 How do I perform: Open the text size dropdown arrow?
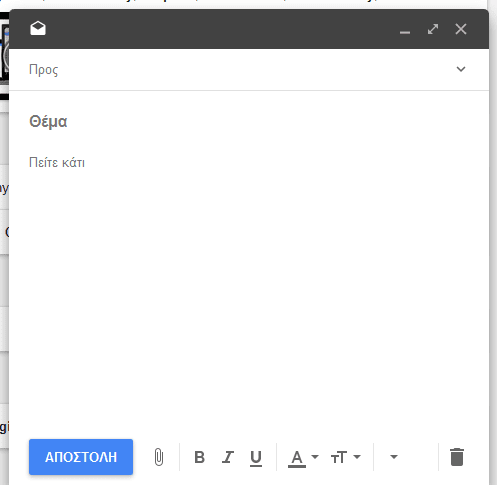[357, 457]
